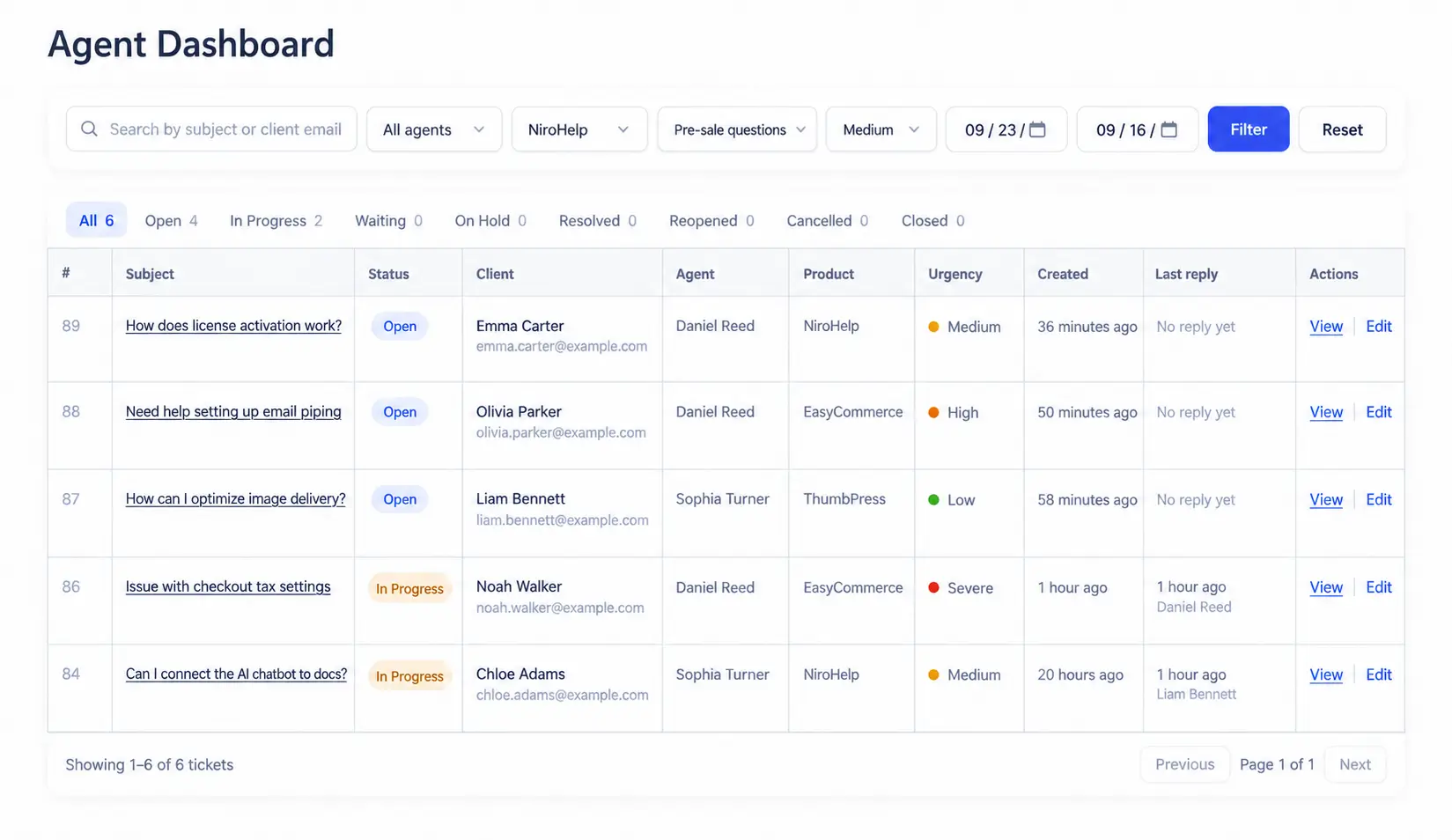This screenshot has height=840, width=1452.
Task: Switch to the On Hold tab
Action: (x=490, y=221)
